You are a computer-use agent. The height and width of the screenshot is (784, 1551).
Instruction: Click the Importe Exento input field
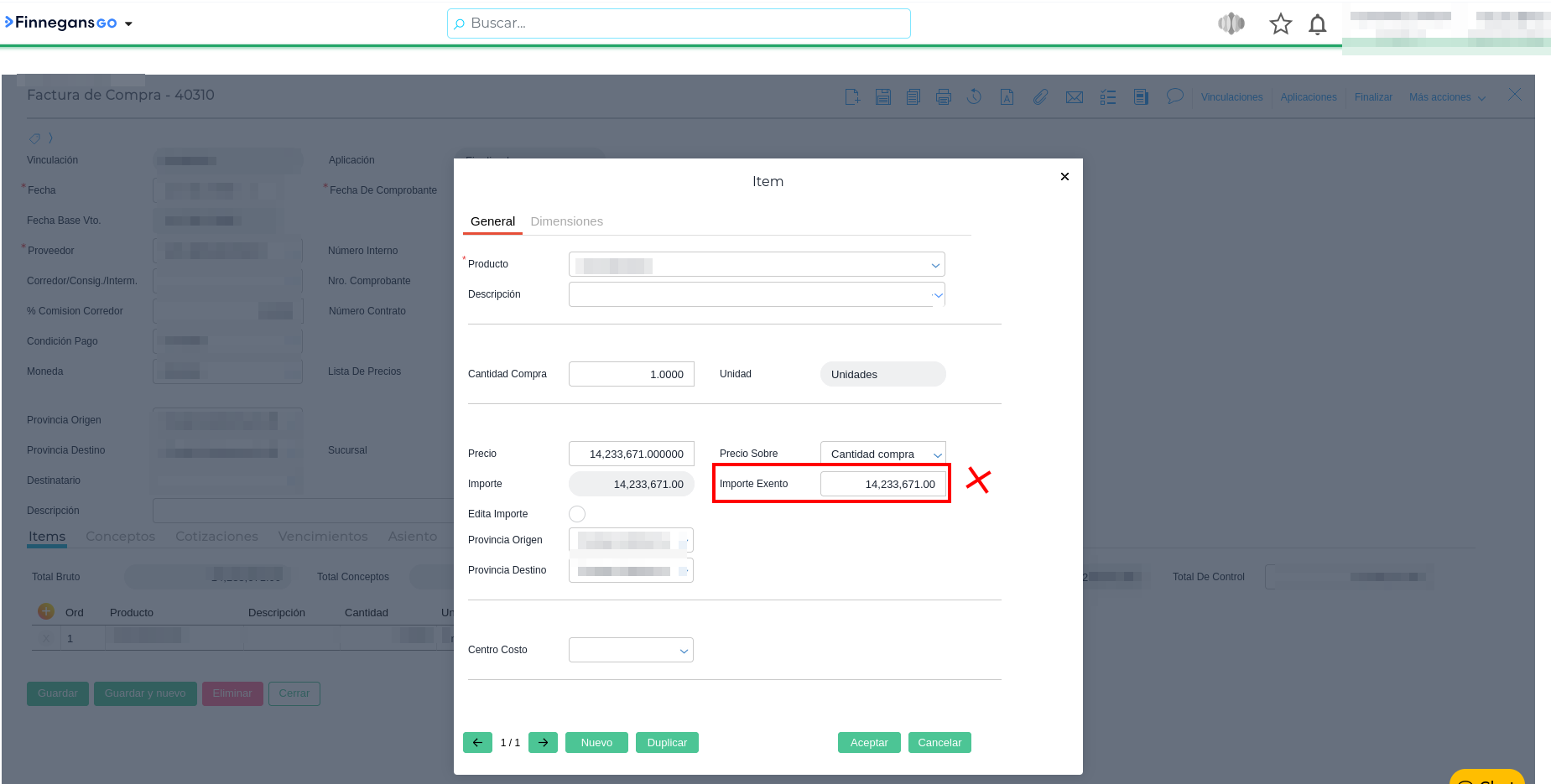882,485
